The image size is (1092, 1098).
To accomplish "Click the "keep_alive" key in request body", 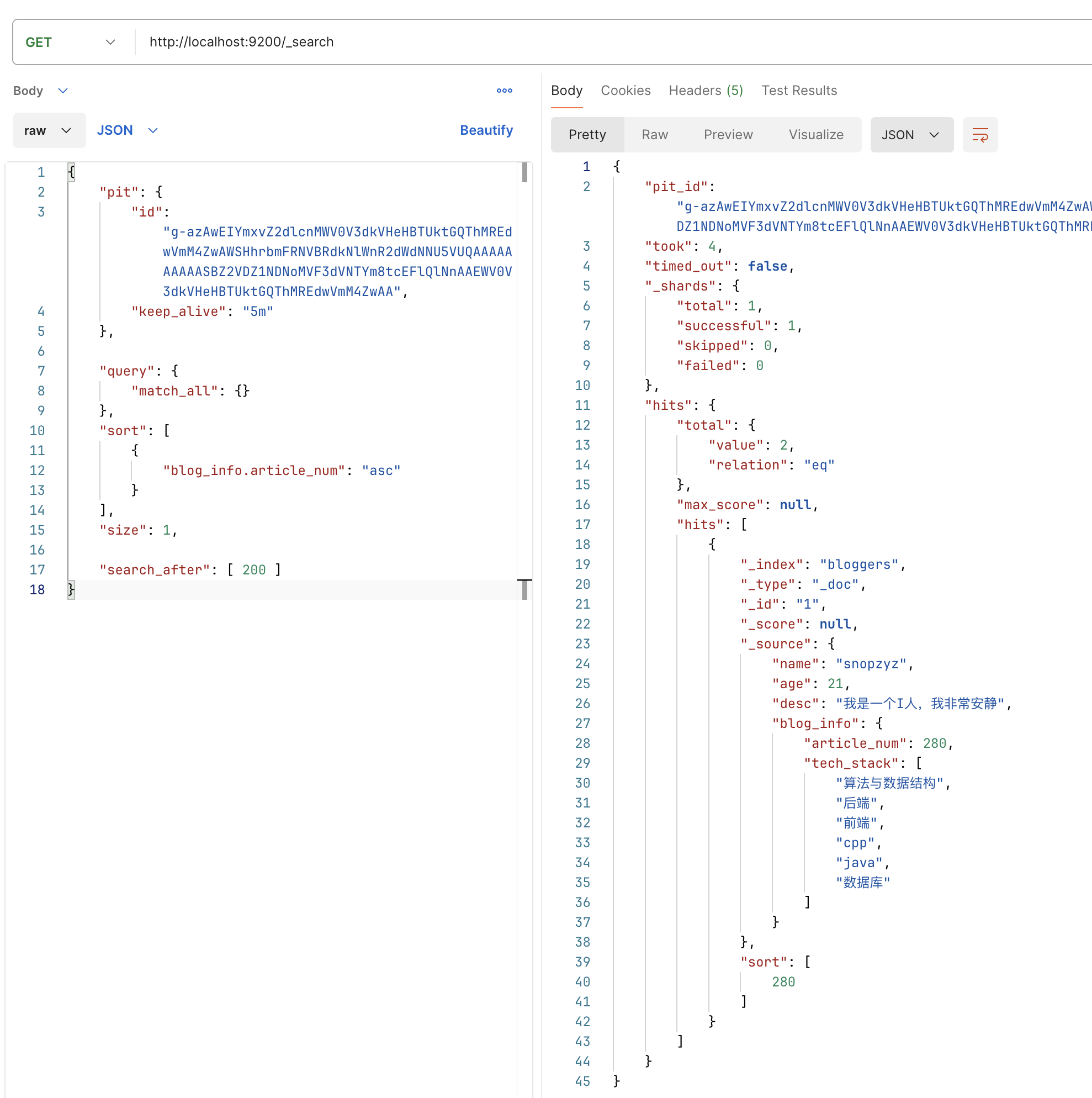I will tap(178, 312).
